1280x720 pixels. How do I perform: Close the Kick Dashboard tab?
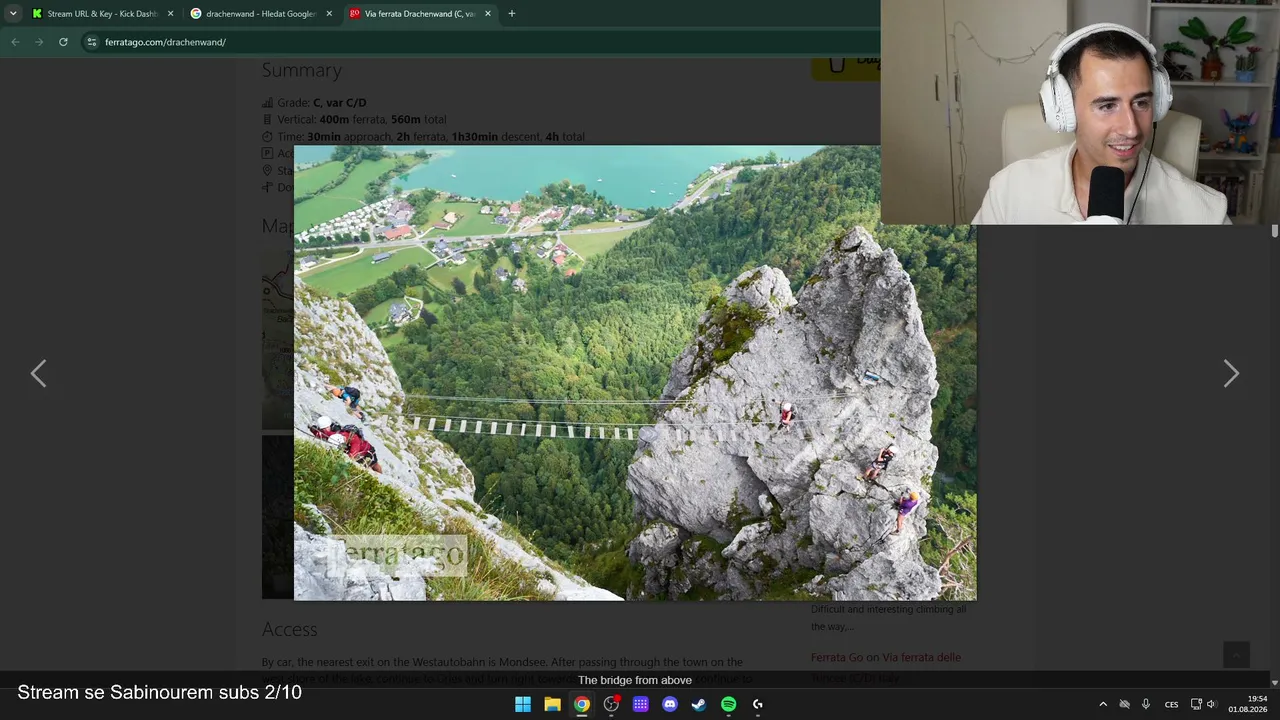click(170, 14)
